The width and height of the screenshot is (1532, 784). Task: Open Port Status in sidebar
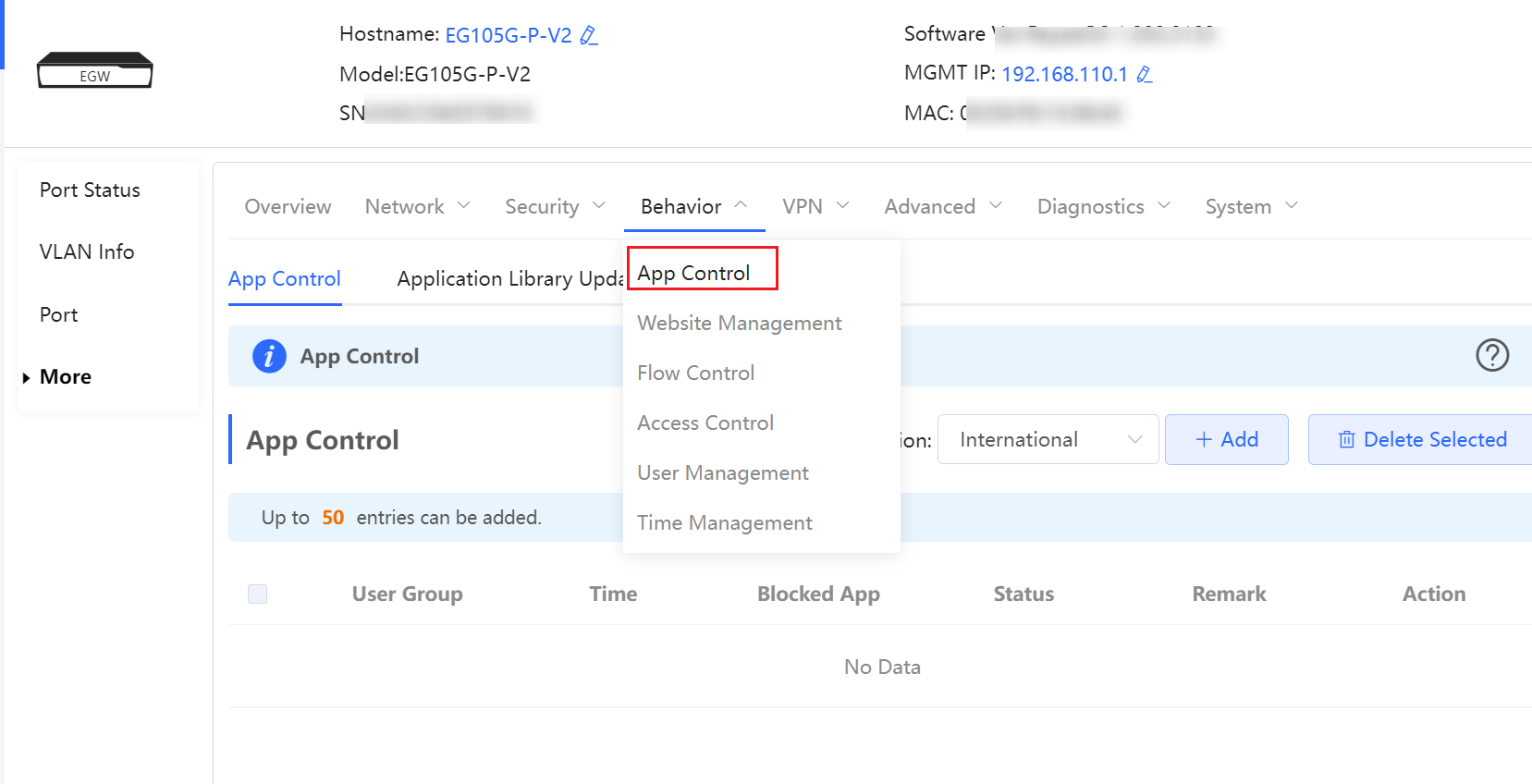coord(90,190)
